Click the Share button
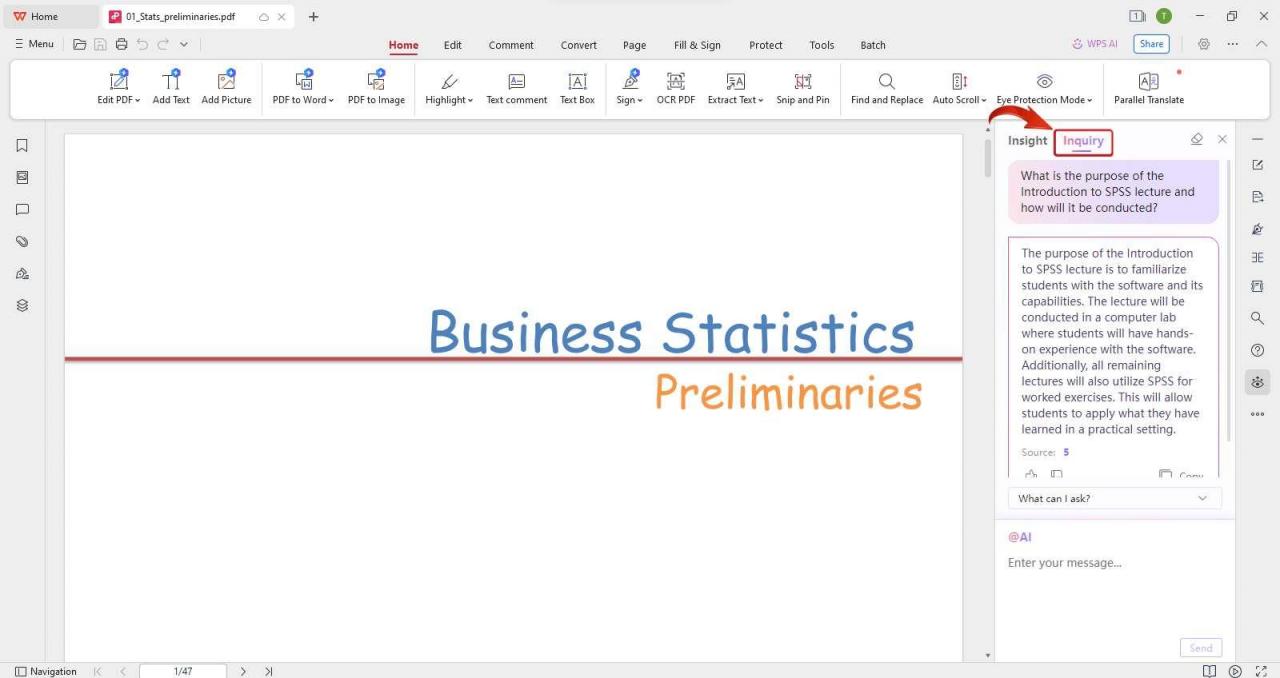Viewport: 1280px width, 678px height. (1151, 44)
